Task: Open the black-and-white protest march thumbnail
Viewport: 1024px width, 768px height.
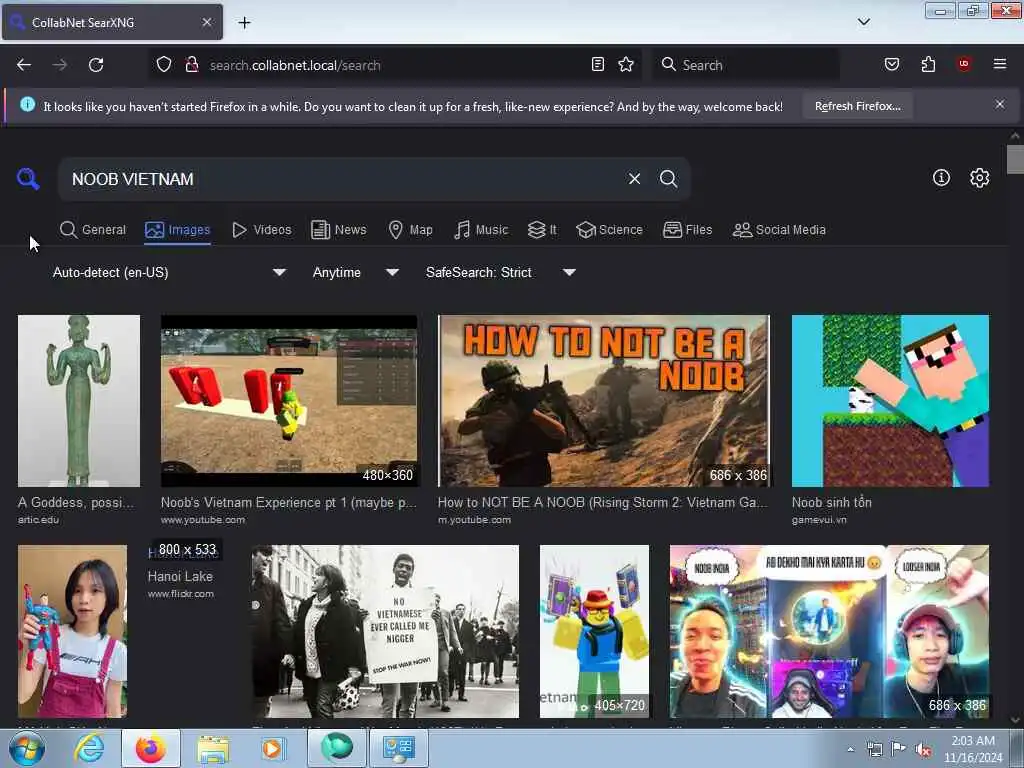Action: 385,632
